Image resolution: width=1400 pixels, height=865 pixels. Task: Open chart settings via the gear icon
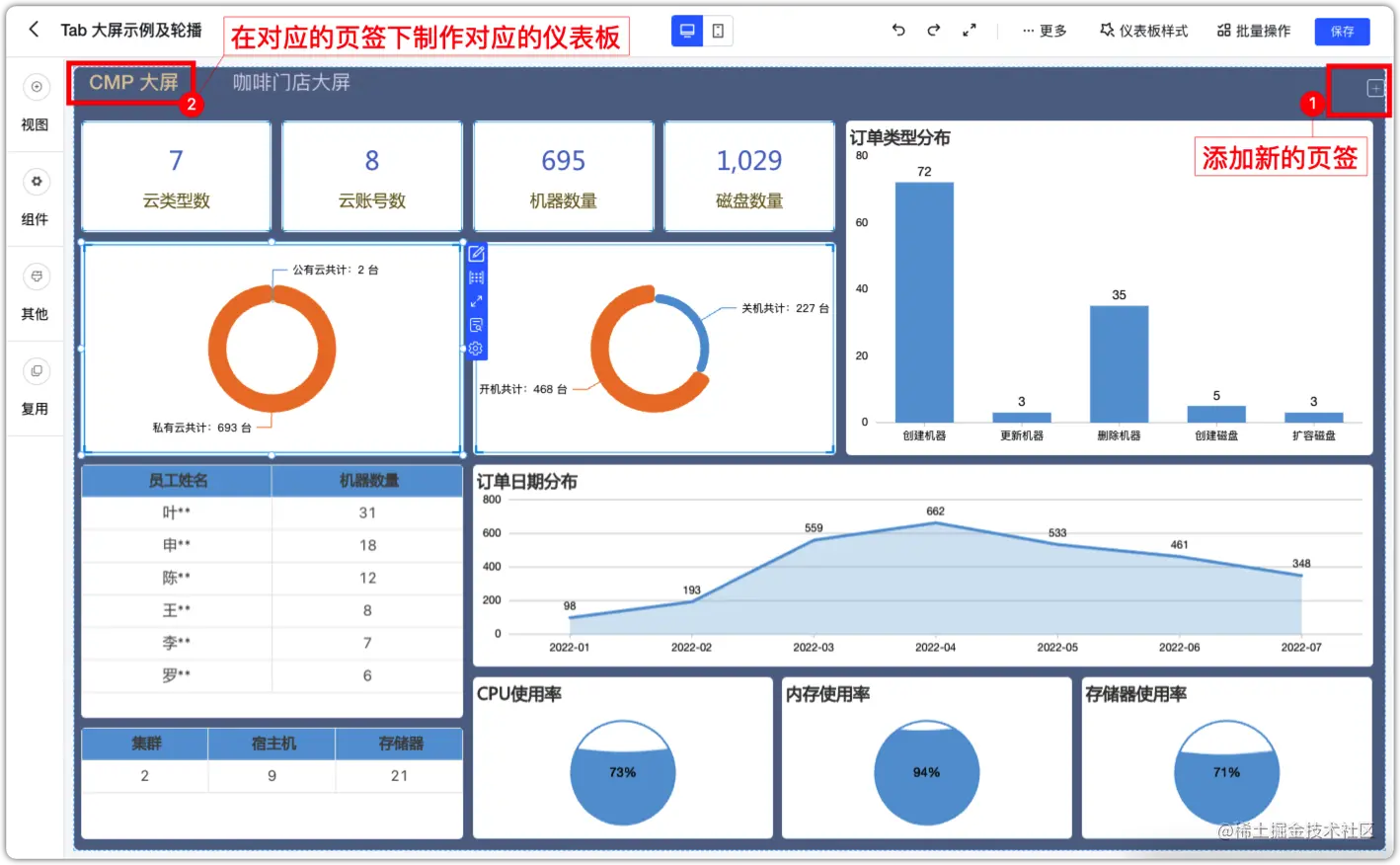coord(476,348)
